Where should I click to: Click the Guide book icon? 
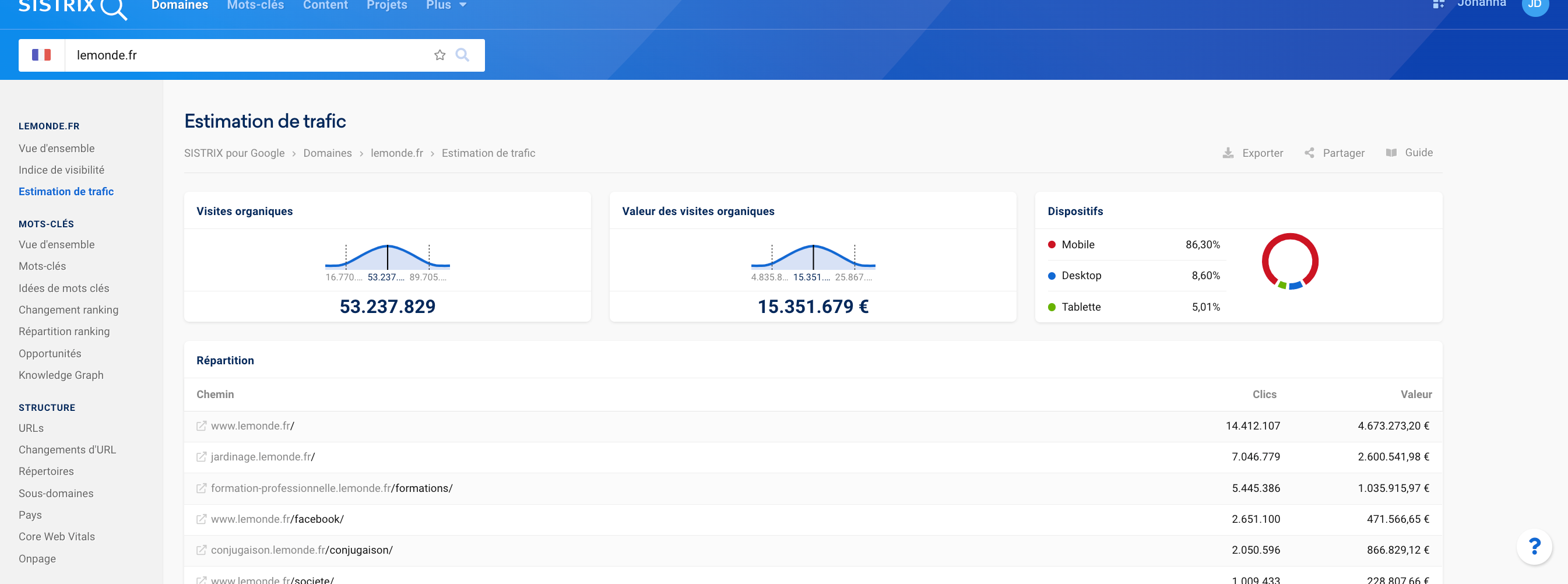point(1391,153)
